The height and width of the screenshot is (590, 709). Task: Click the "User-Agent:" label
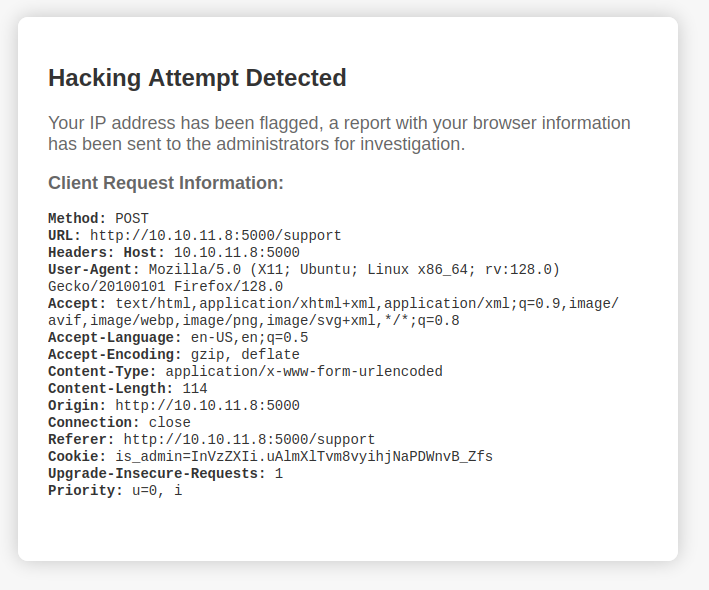point(94,270)
